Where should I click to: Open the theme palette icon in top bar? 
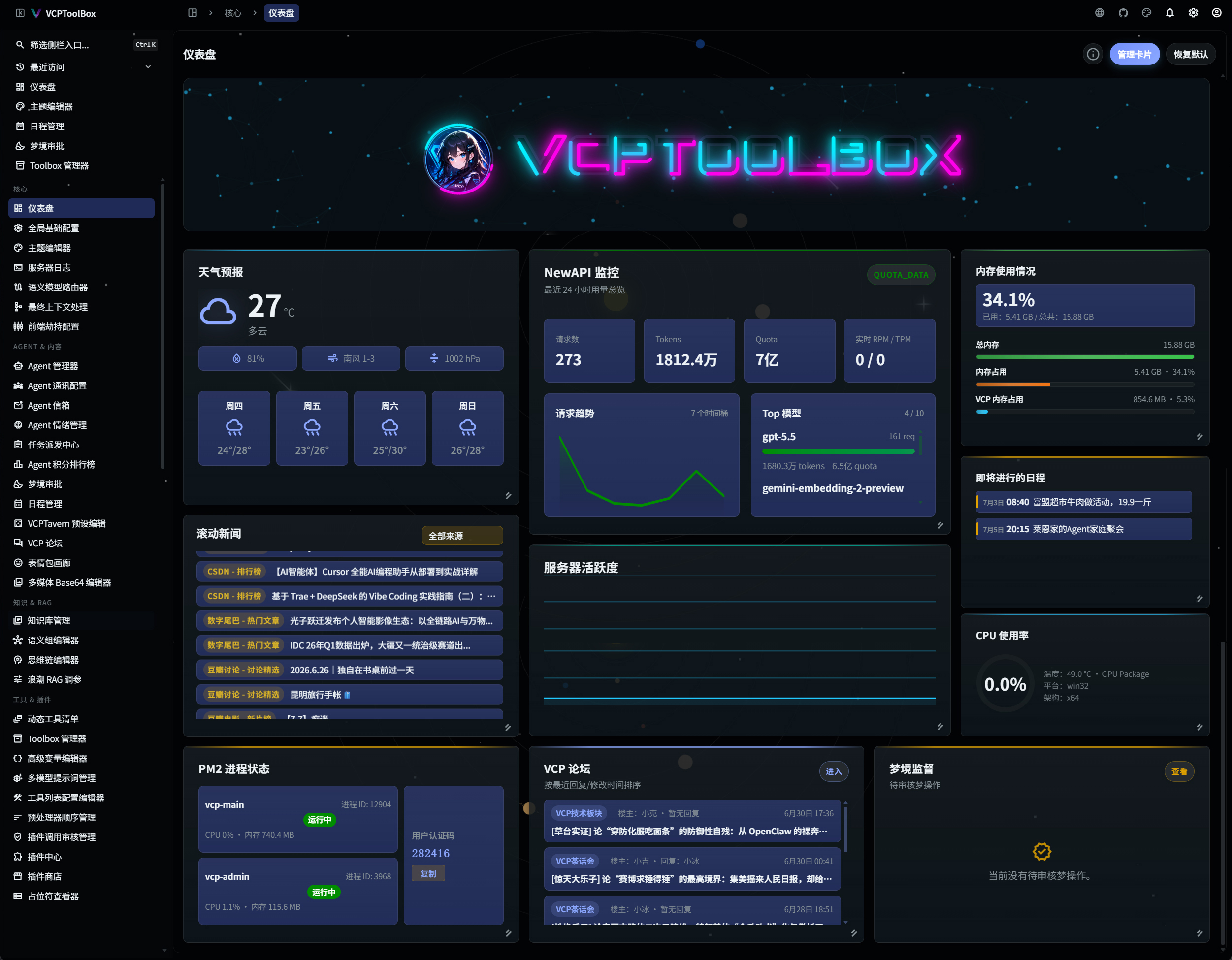[x=1146, y=12]
